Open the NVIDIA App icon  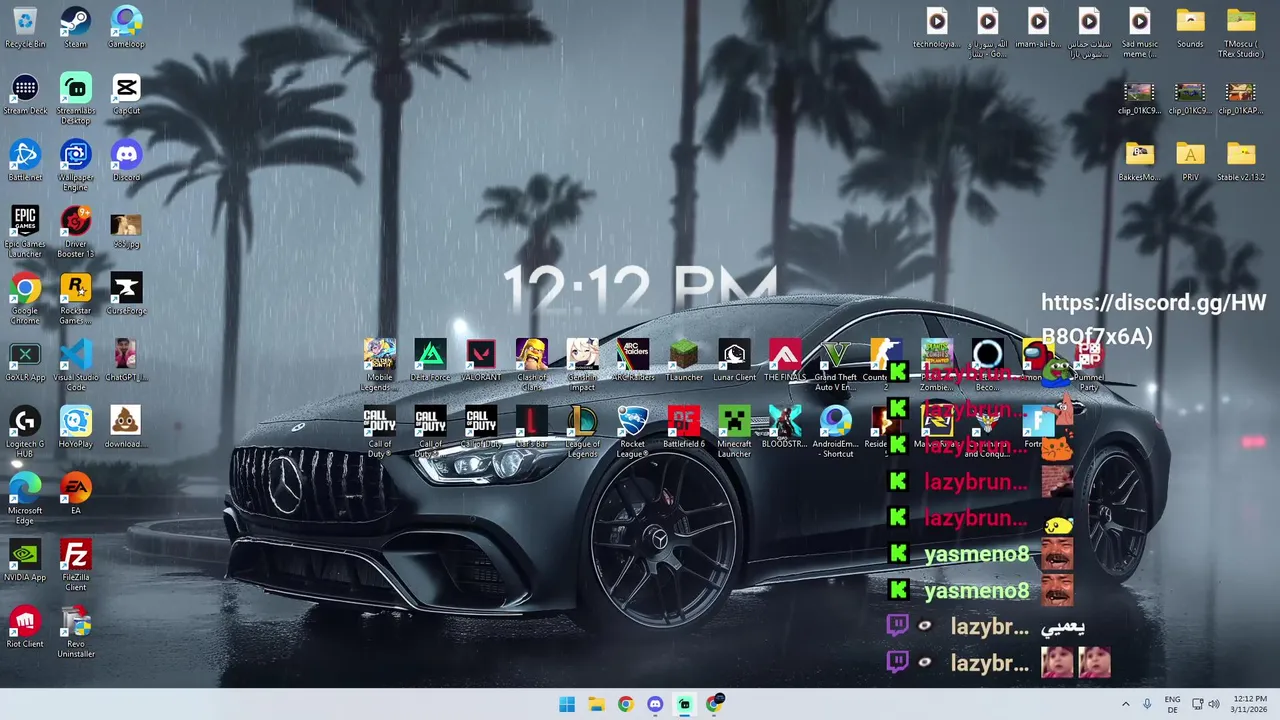click(x=25, y=561)
